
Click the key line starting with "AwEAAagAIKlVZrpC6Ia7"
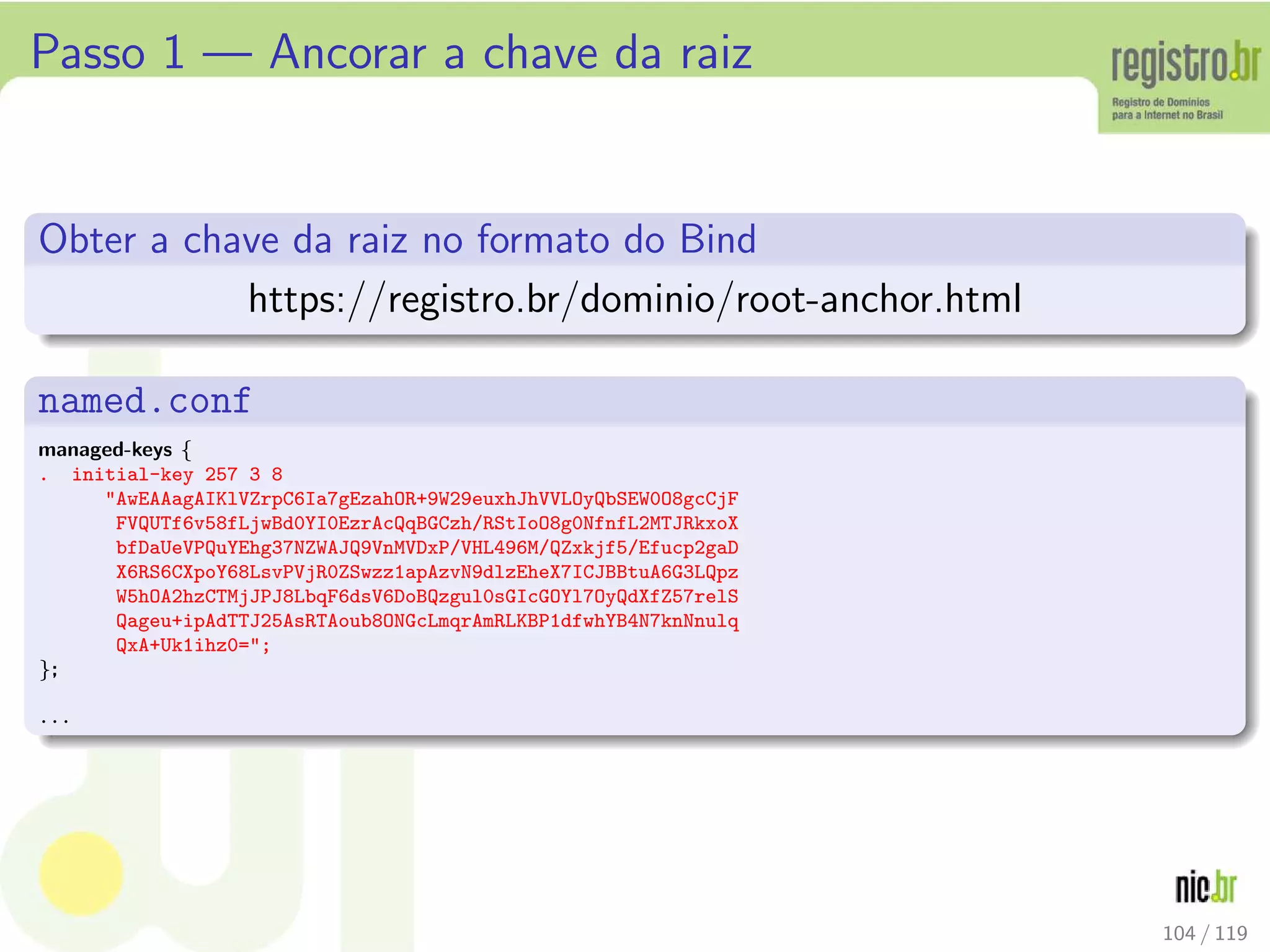[x=422, y=499]
